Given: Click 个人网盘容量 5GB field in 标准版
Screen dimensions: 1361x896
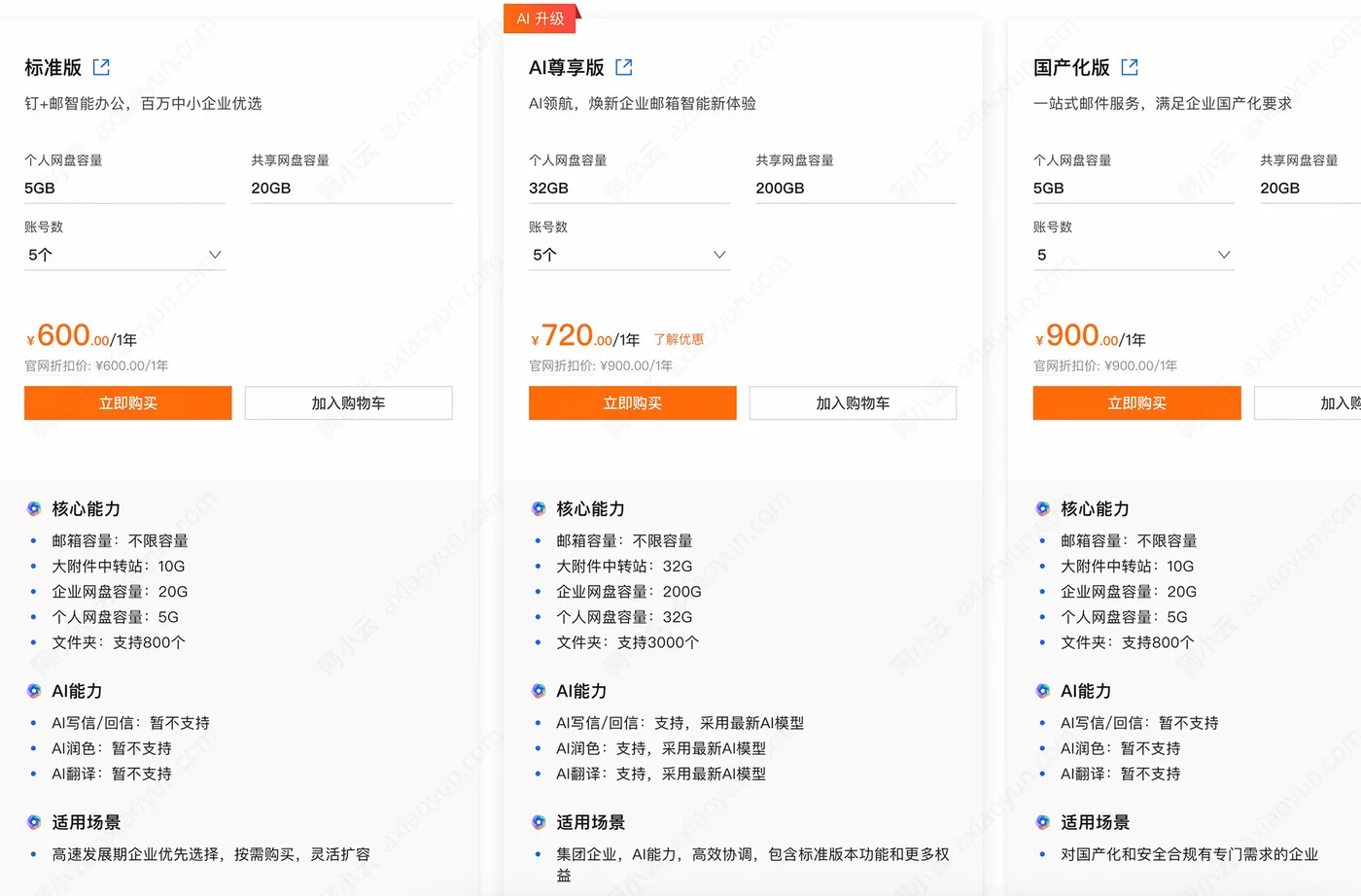Looking at the screenshot, I should click(124, 189).
